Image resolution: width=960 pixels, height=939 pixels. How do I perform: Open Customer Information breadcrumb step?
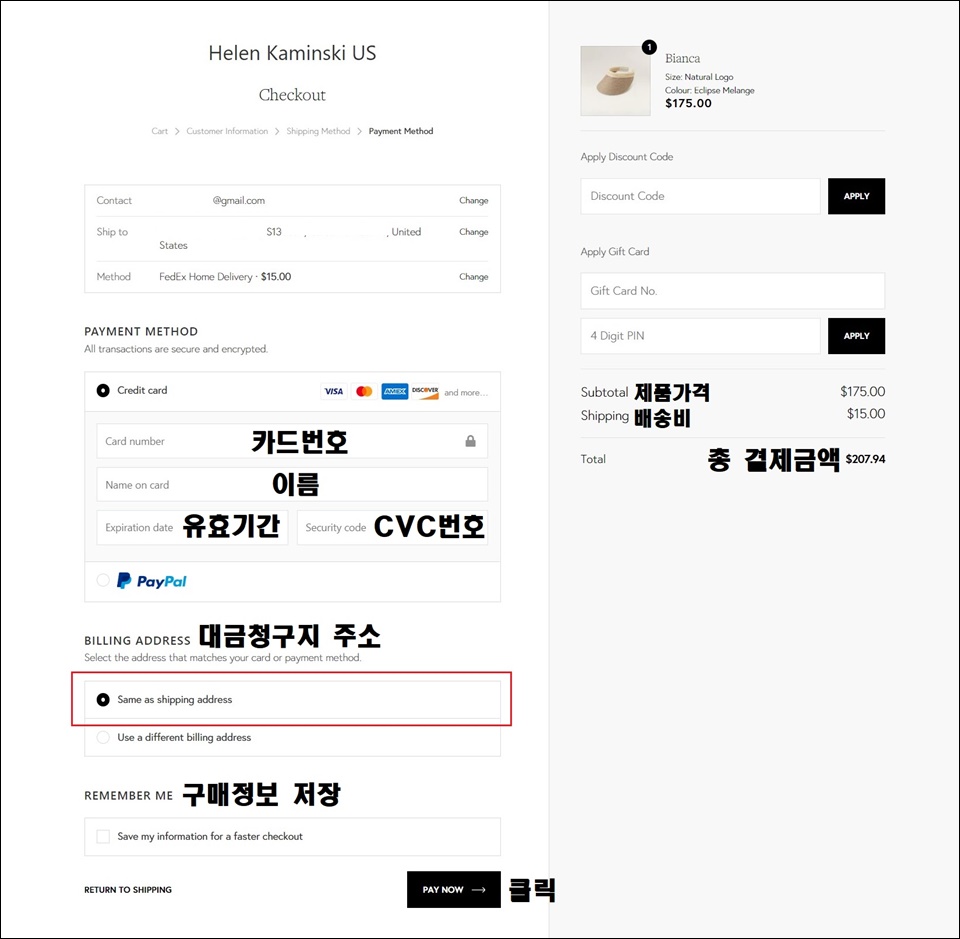pos(227,131)
